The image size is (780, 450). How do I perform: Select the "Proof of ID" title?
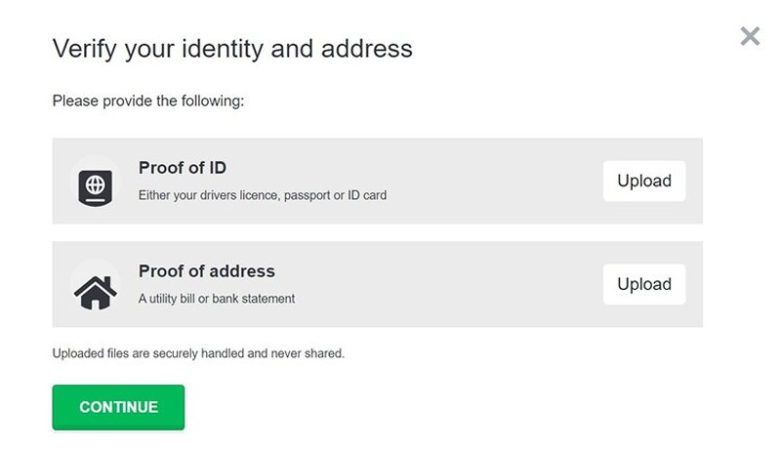(x=182, y=168)
